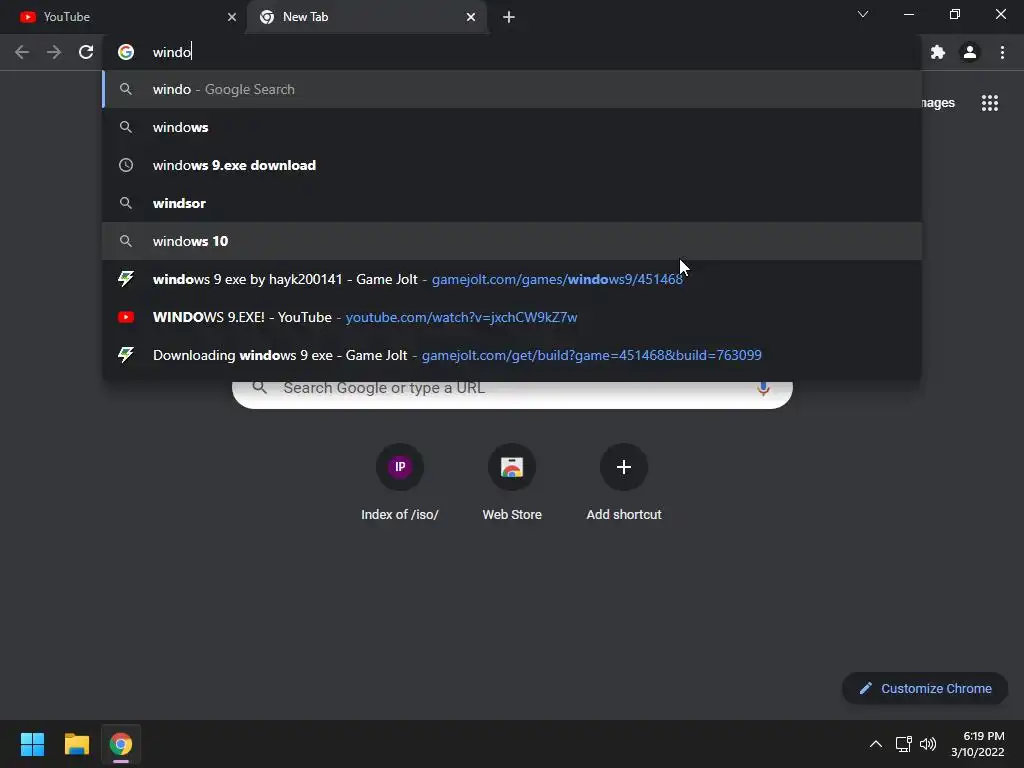Start voice search with microphone icon
The image size is (1024, 768).
(x=763, y=389)
